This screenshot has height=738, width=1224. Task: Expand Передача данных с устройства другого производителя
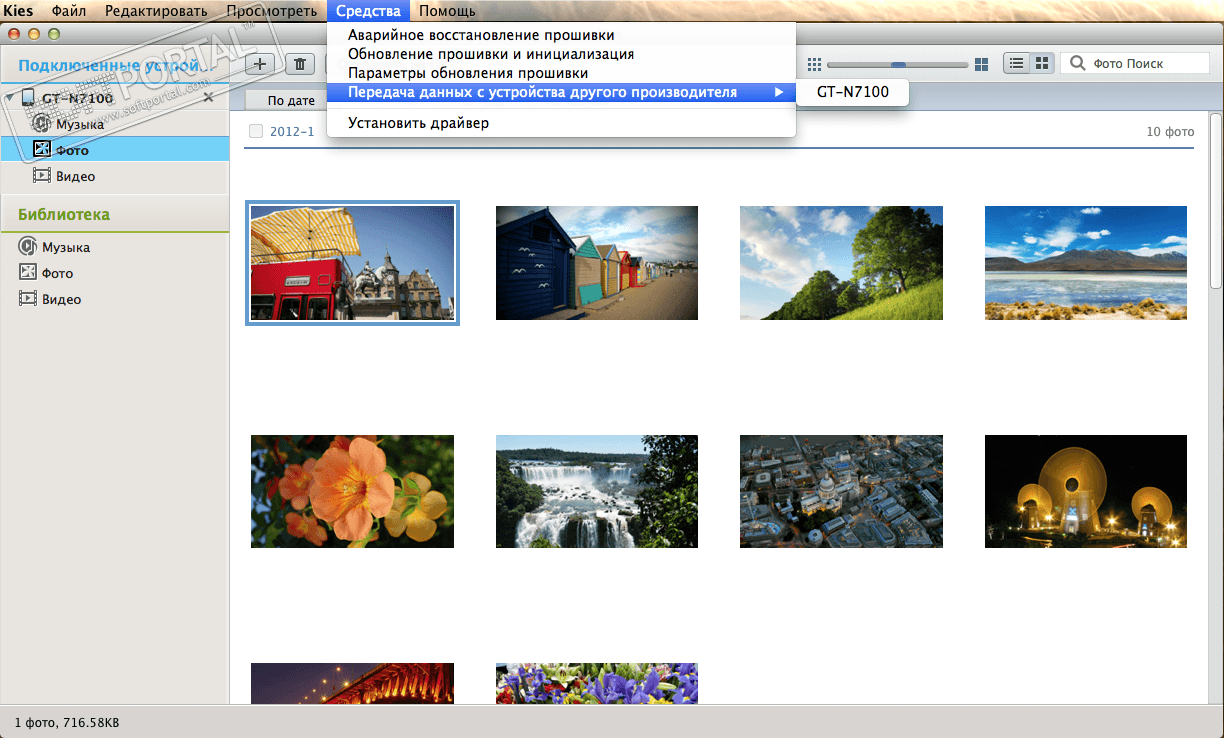pyautogui.click(x=561, y=92)
